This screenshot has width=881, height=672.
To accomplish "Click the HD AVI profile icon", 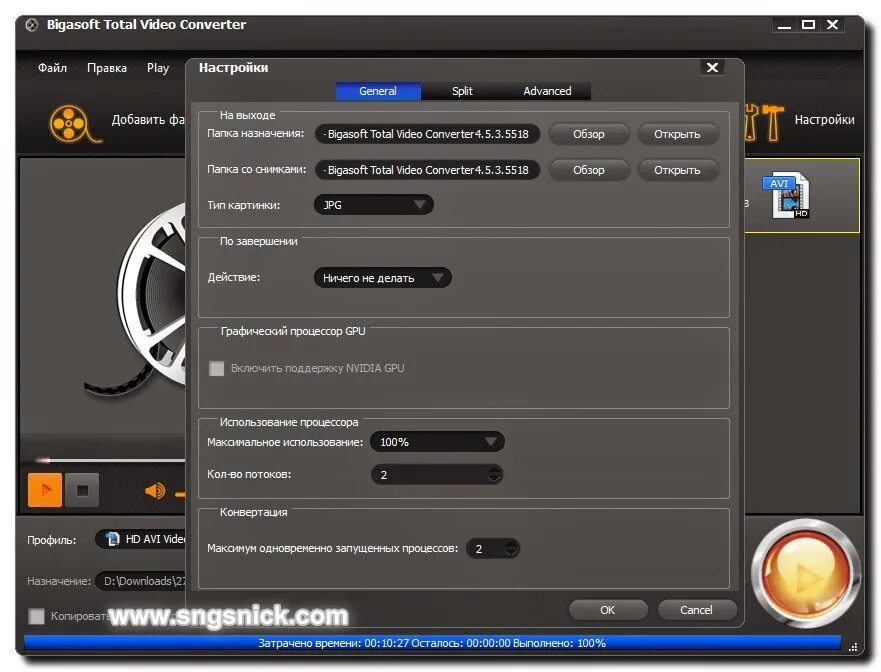I will (x=113, y=539).
